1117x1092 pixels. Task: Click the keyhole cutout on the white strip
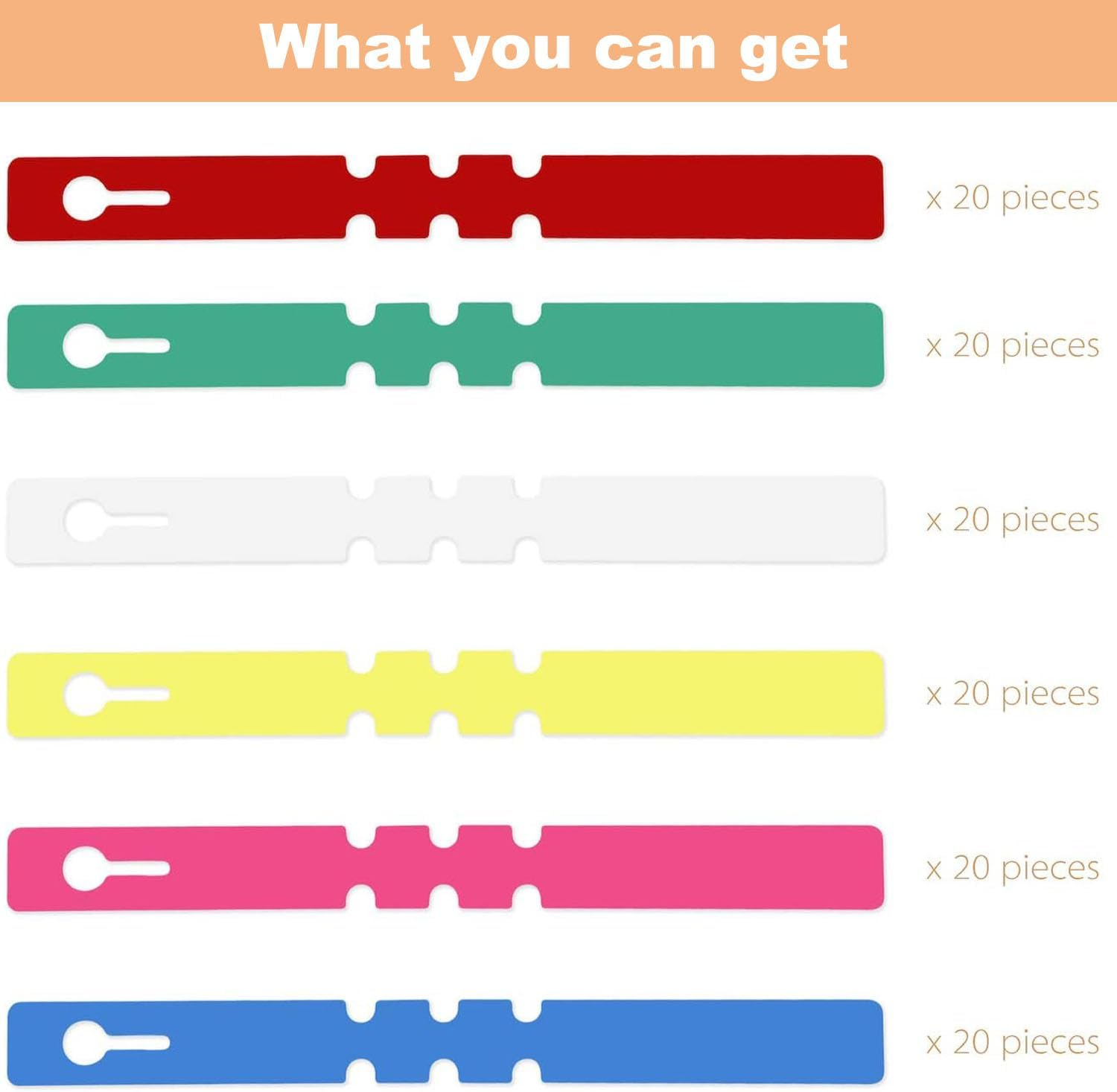(86, 520)
